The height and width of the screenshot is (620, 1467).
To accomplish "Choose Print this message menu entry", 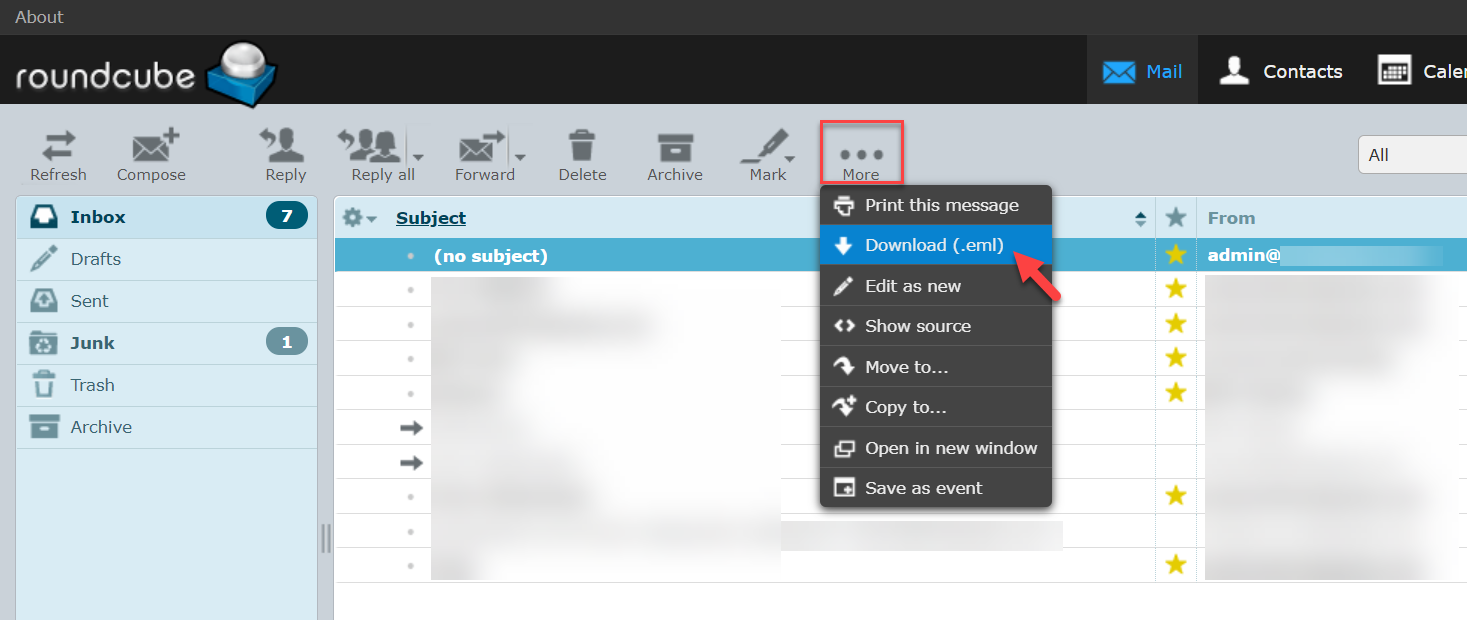I will point(941,205).
